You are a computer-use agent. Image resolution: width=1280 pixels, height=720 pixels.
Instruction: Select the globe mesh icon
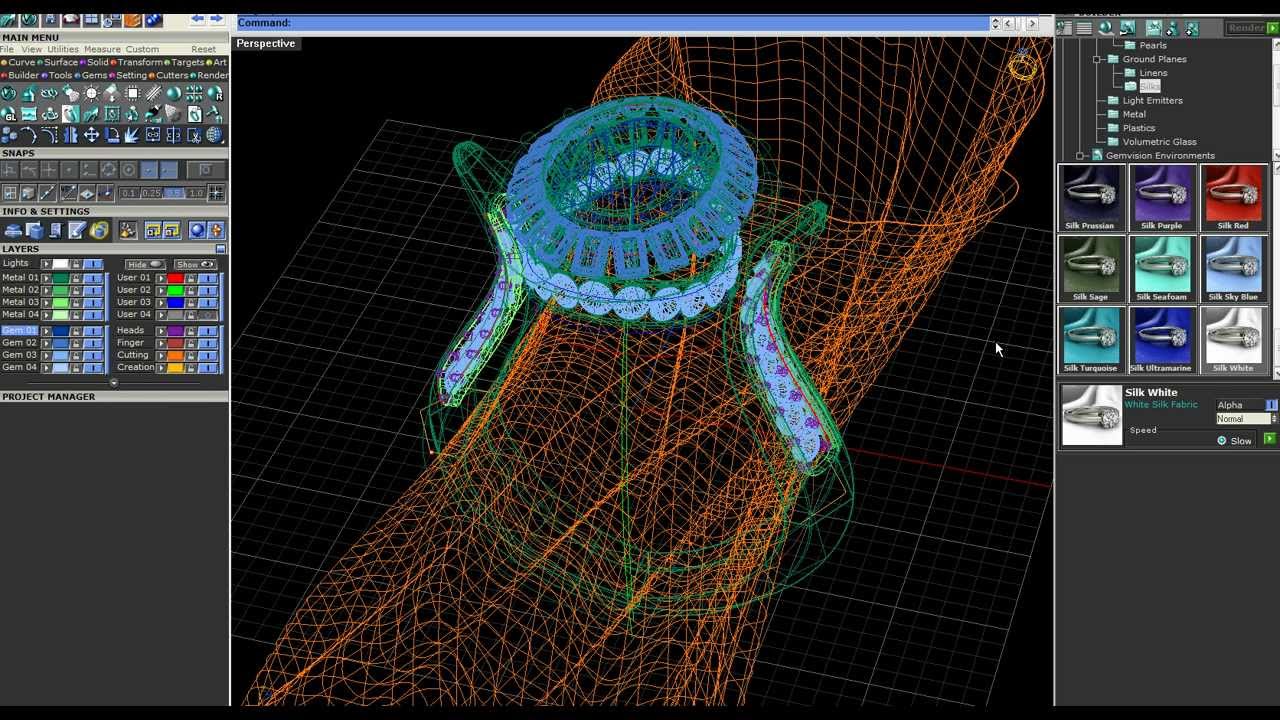pos(214,134)
